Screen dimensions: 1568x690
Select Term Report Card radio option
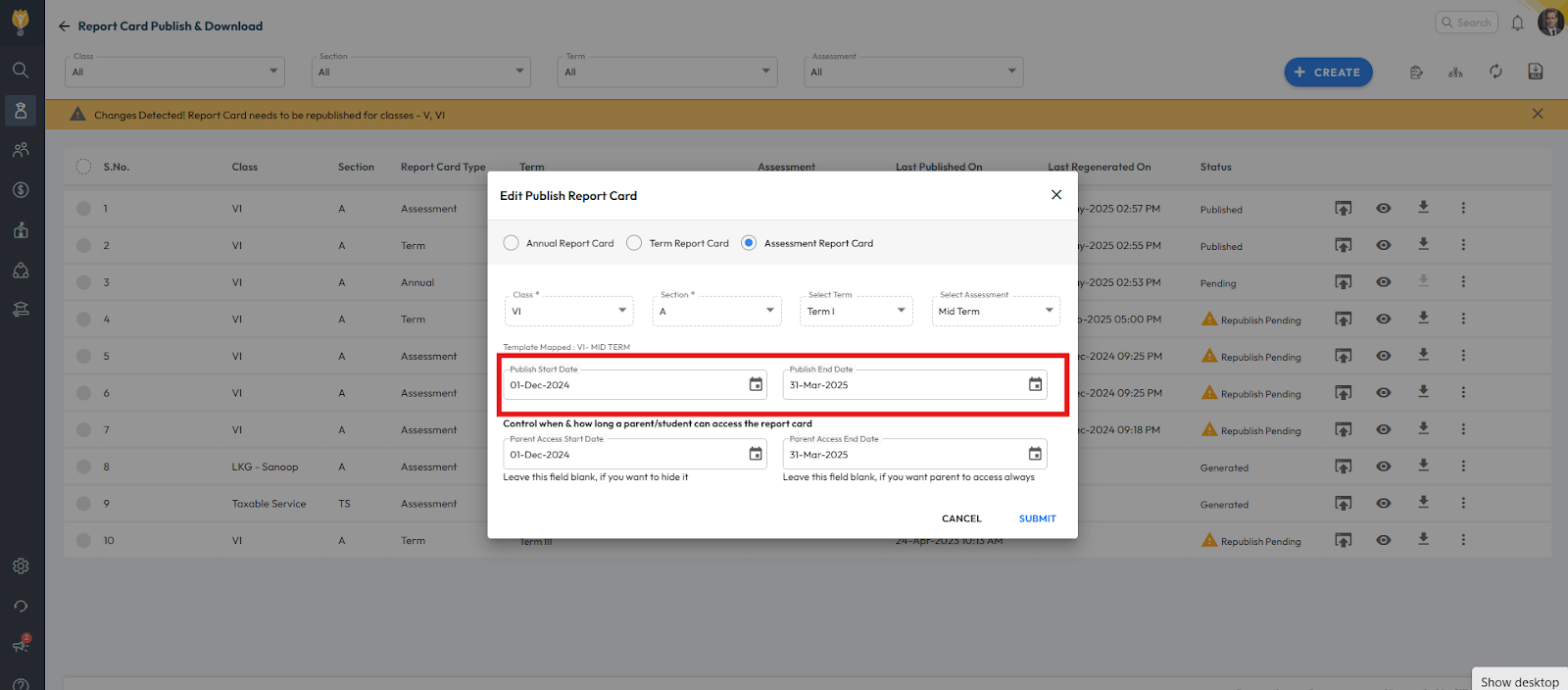634,243
